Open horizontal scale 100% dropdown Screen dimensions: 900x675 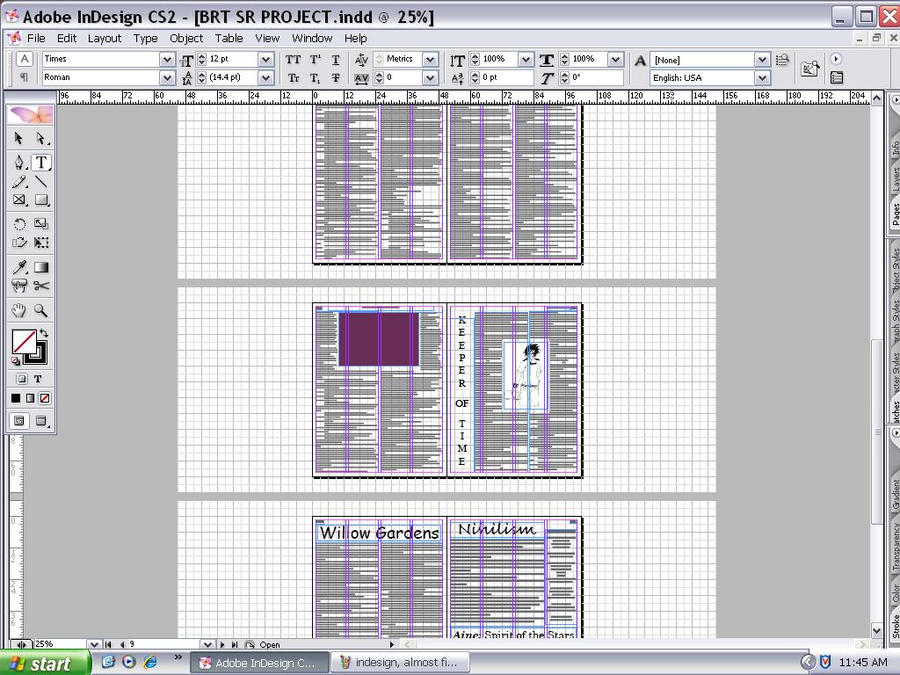point(615,59)
